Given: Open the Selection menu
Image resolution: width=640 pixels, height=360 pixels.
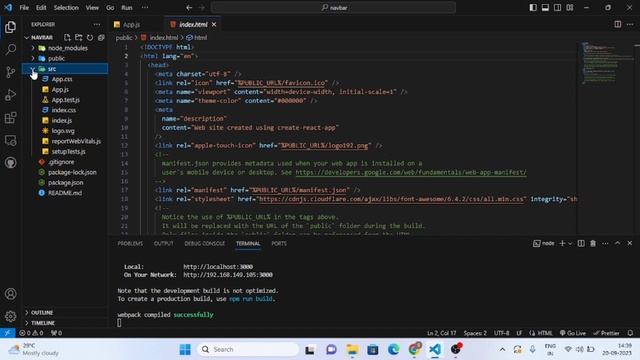Looking at the screenshot, I should tap(66, 7).
